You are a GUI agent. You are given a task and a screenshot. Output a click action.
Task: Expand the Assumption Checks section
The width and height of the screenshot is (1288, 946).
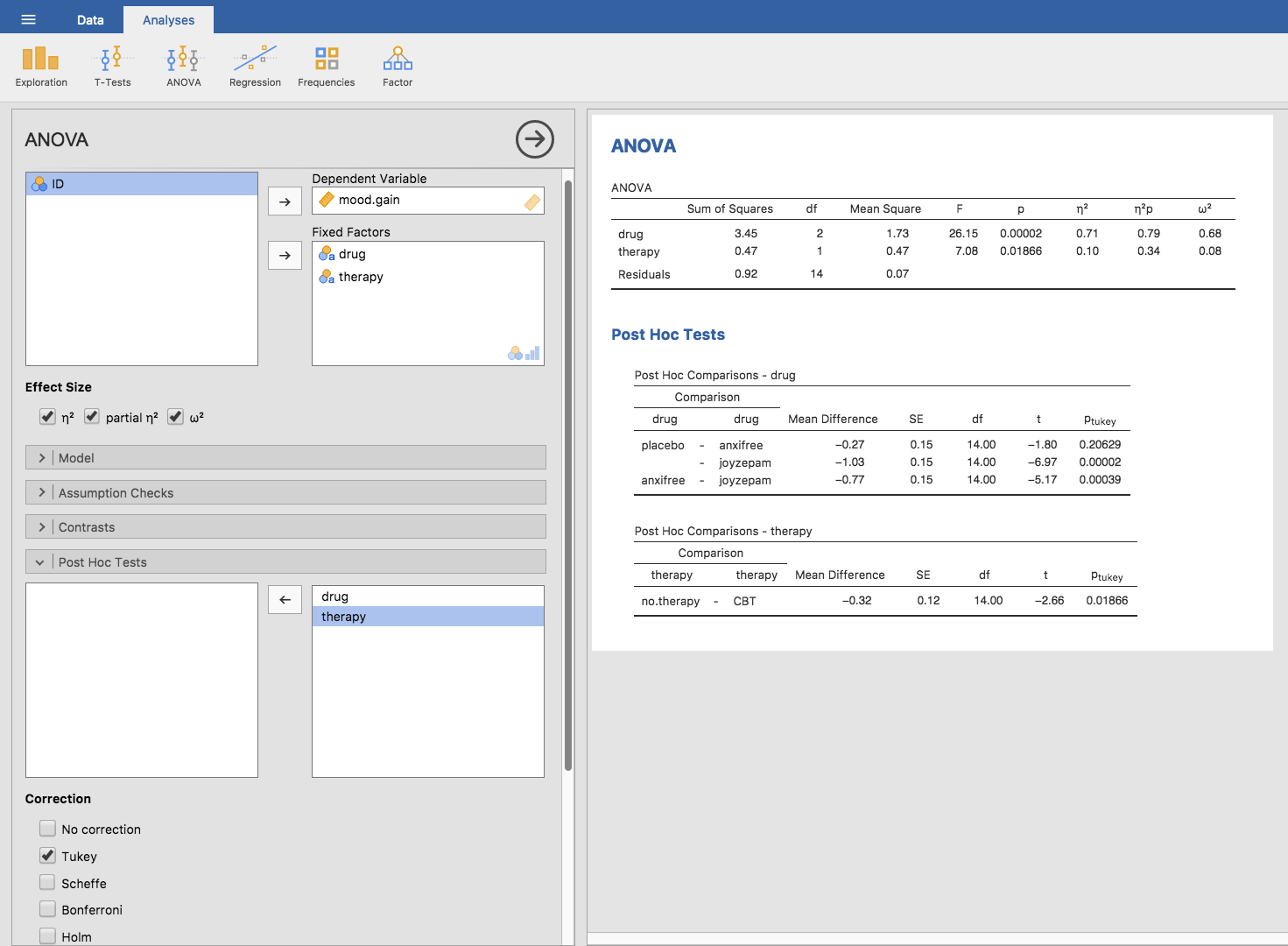(285, 492)
